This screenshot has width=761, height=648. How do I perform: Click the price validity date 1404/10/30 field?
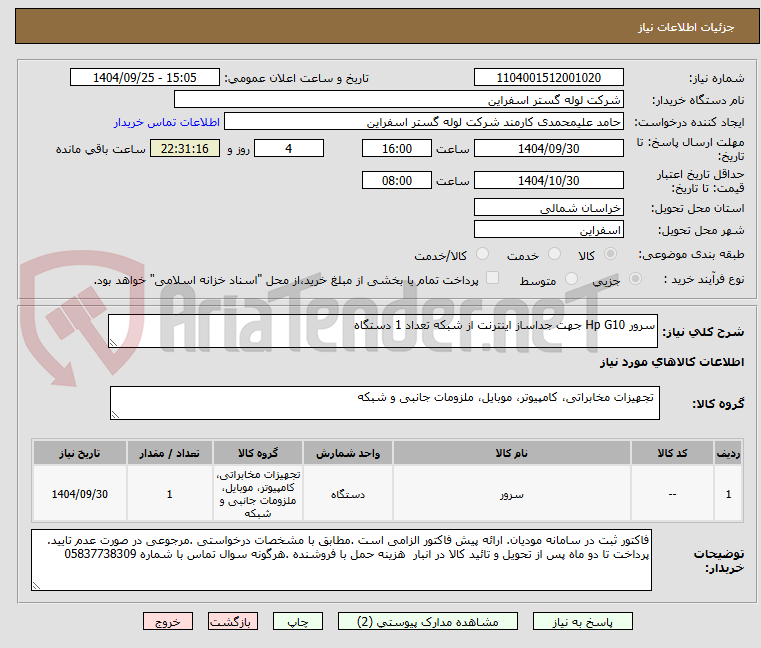(548, 181)
